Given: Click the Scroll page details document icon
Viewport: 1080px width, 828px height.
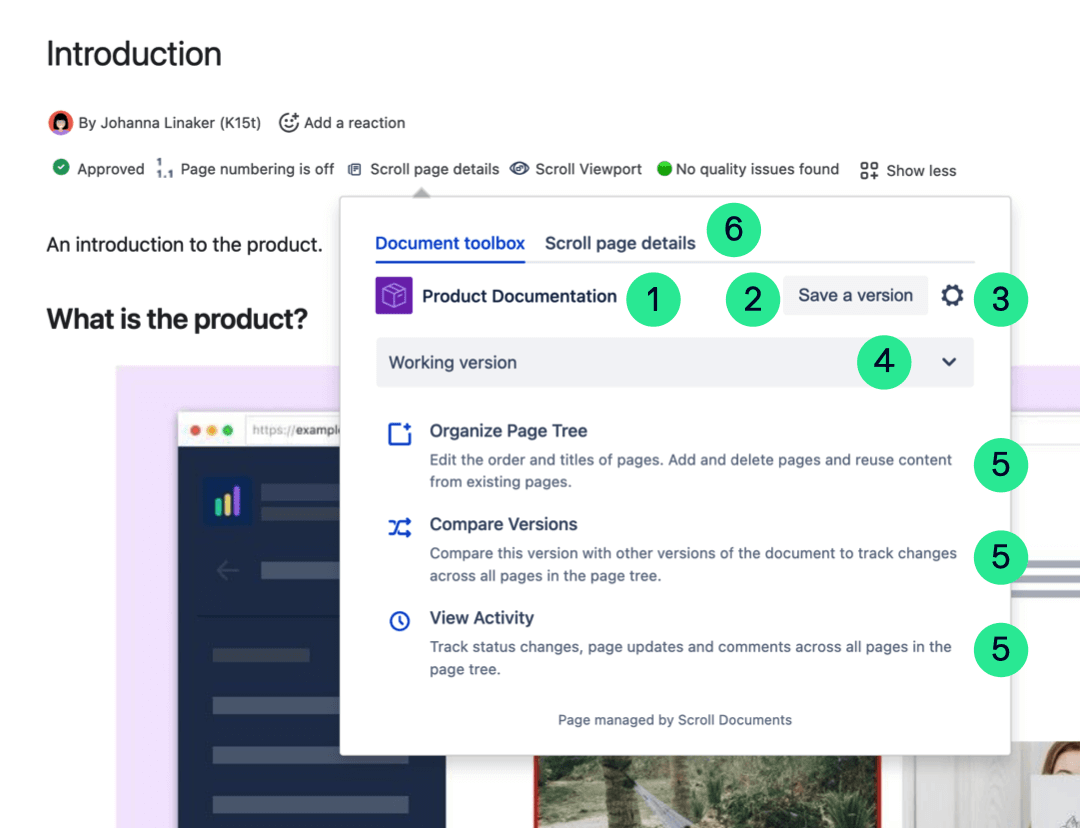Looking at the screenshot, I should tap(354, 169).
